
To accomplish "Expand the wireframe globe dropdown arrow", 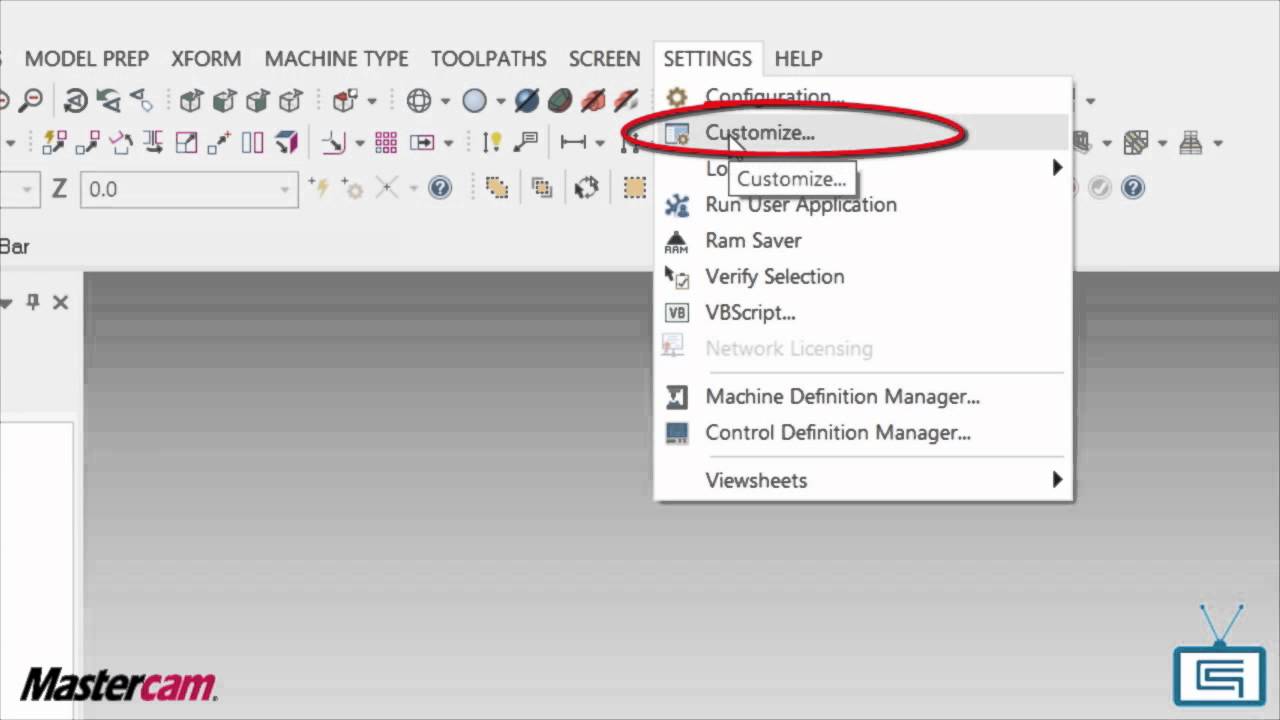I will [x=444, y=101].
